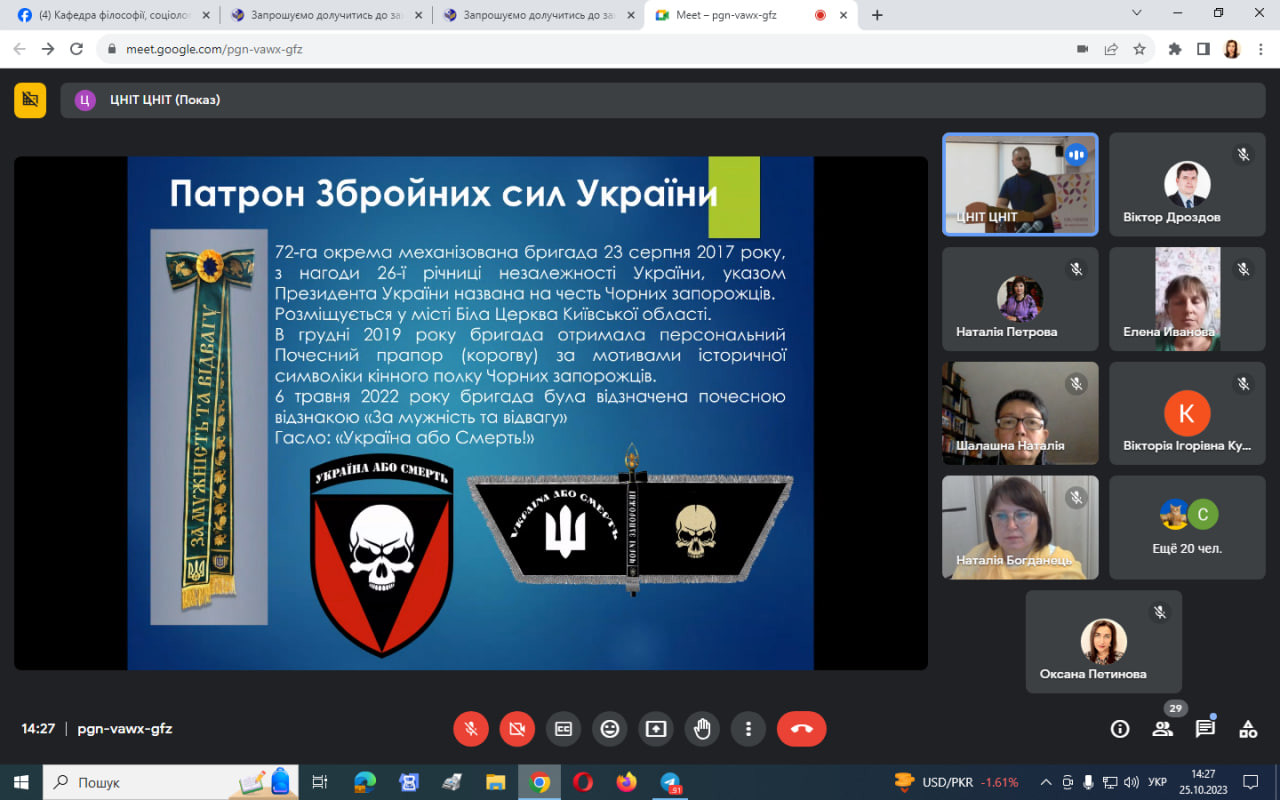View site information padlock icon

112,49
